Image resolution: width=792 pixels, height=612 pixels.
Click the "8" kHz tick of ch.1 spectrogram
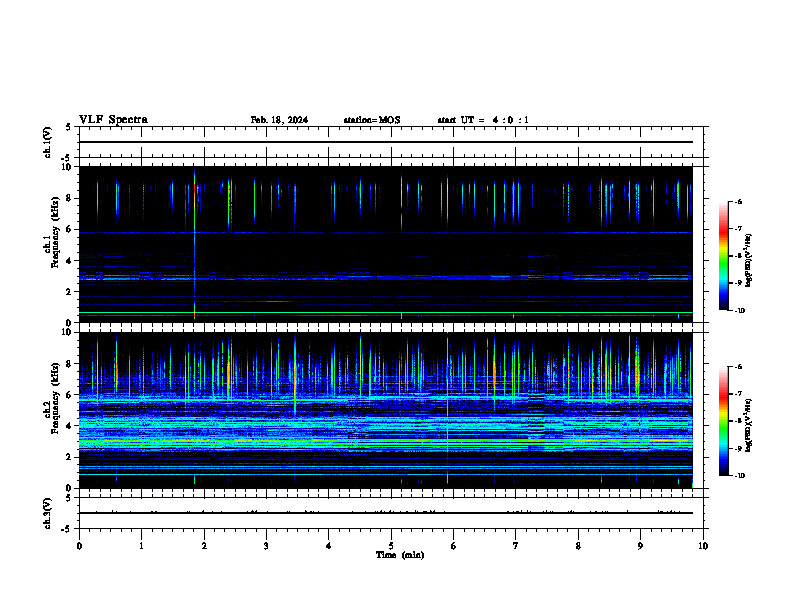[70, 198]
